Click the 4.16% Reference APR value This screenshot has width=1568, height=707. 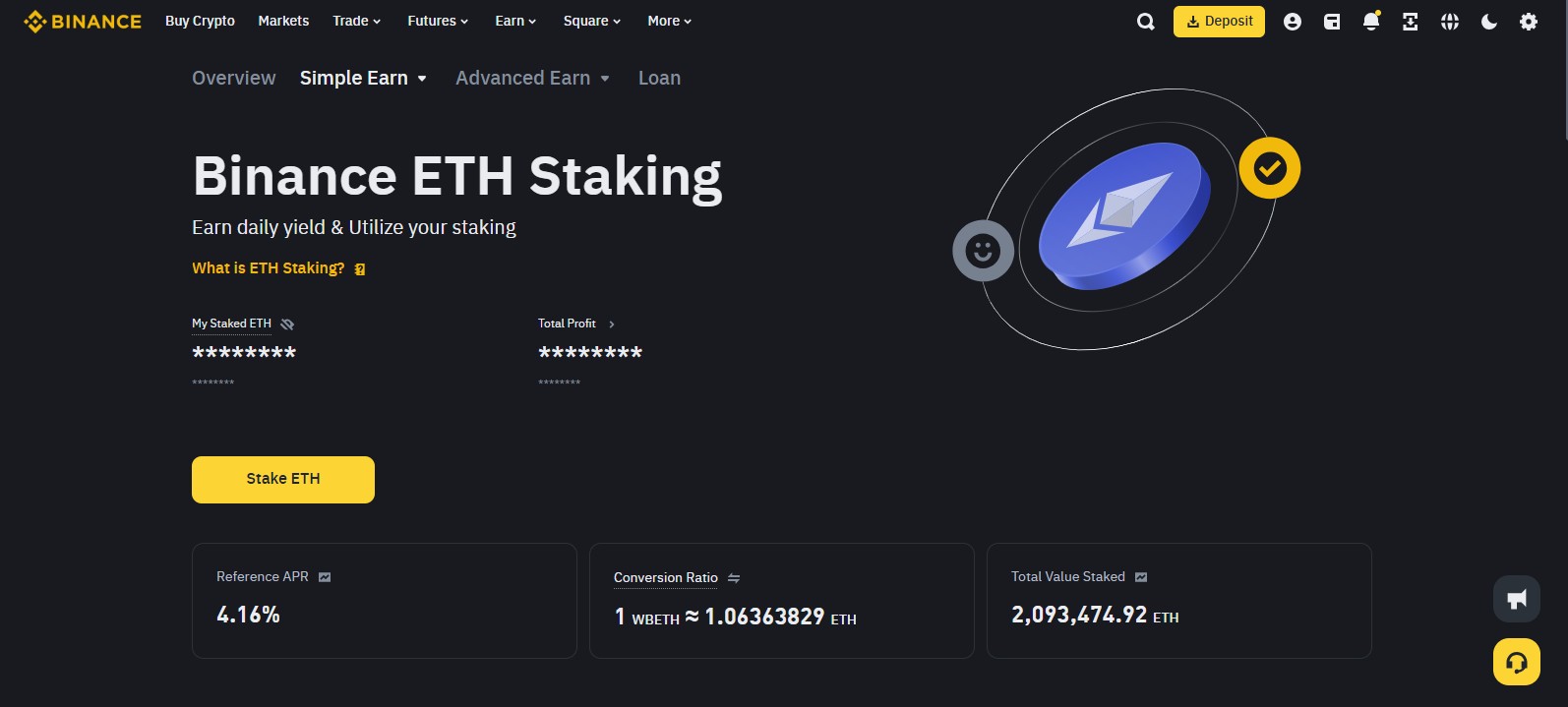248,615
